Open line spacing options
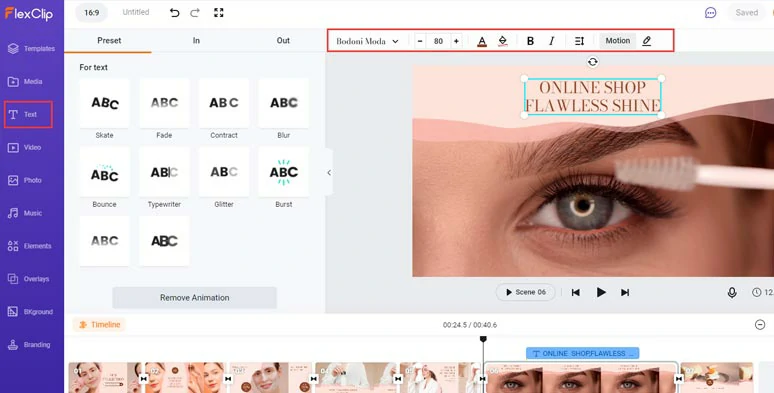This screenshot has height=393, width=774. [x=580, y=41]
